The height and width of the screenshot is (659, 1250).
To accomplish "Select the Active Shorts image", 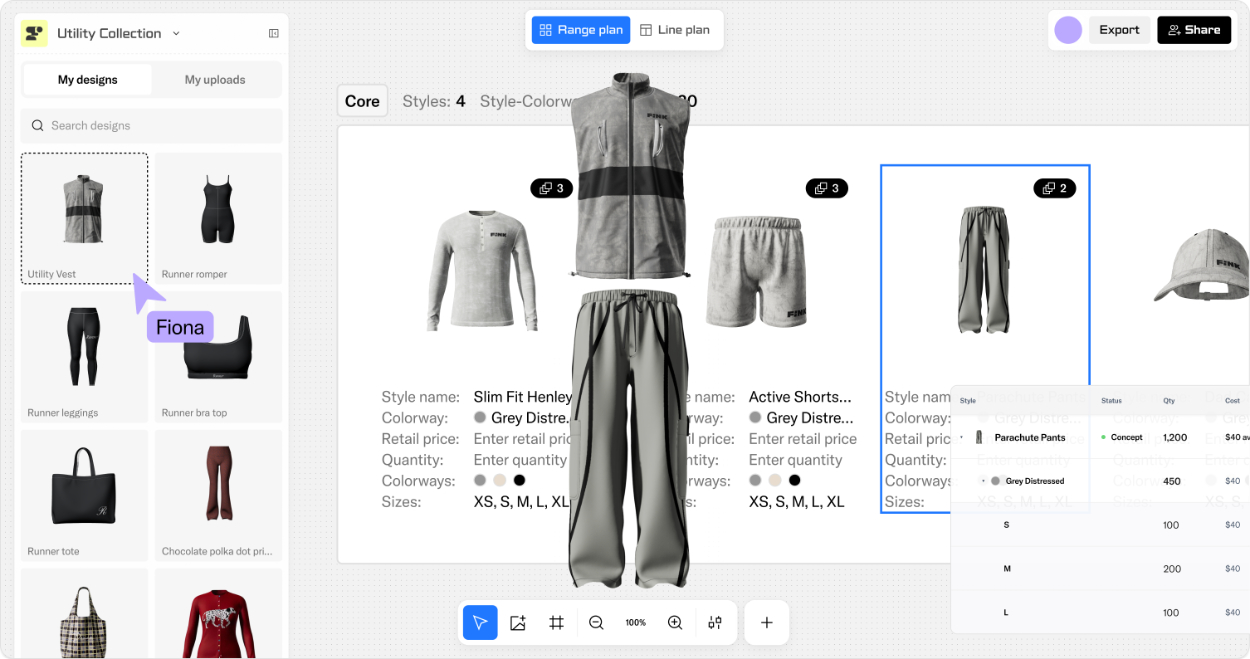I will click(757, 272).
